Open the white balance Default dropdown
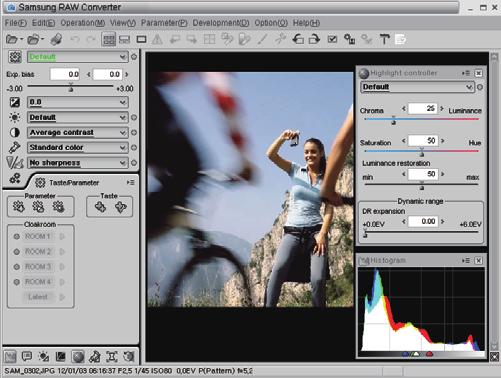 (x=77, y=117)
